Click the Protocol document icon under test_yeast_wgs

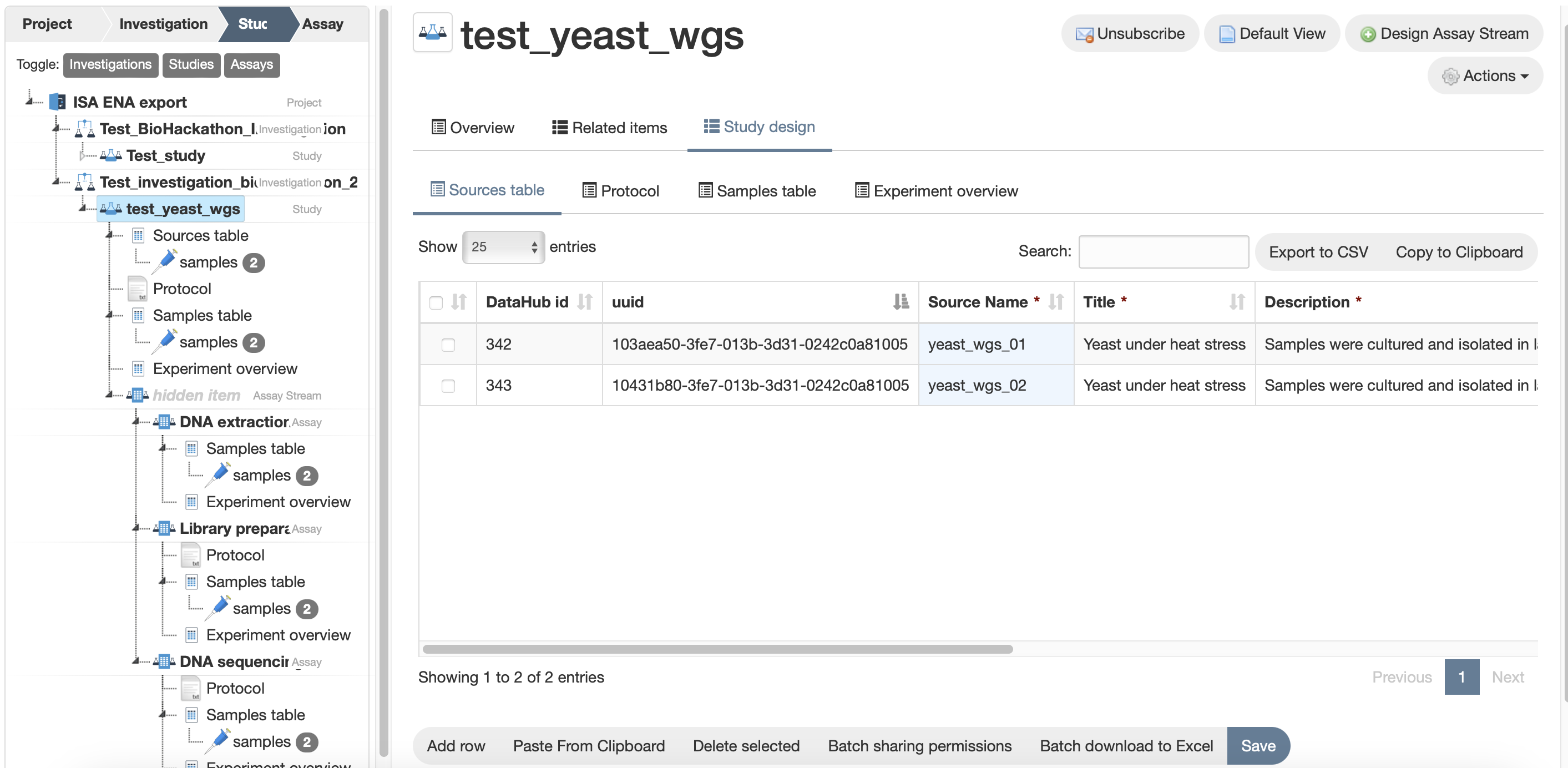click(x=138, y=289)
